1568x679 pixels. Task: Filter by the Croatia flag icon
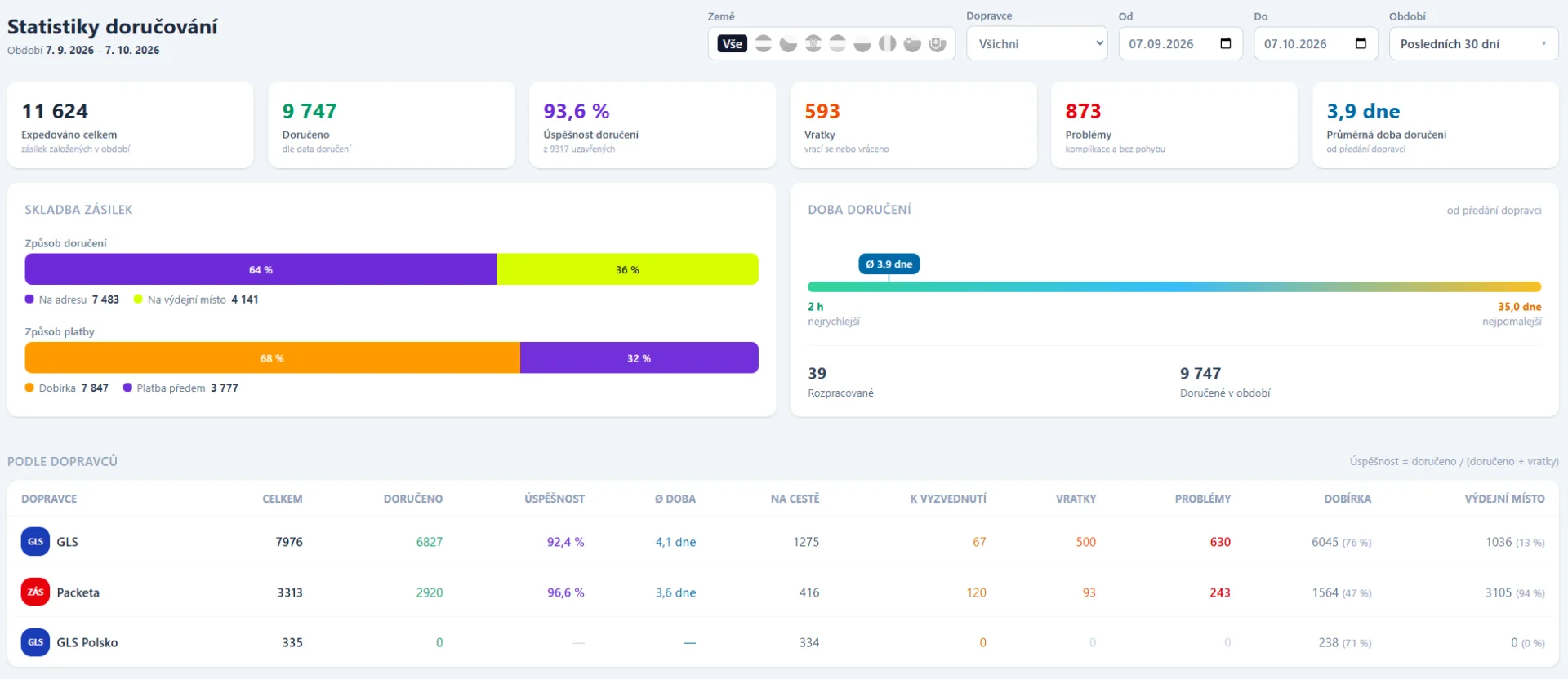click(813, 43)
